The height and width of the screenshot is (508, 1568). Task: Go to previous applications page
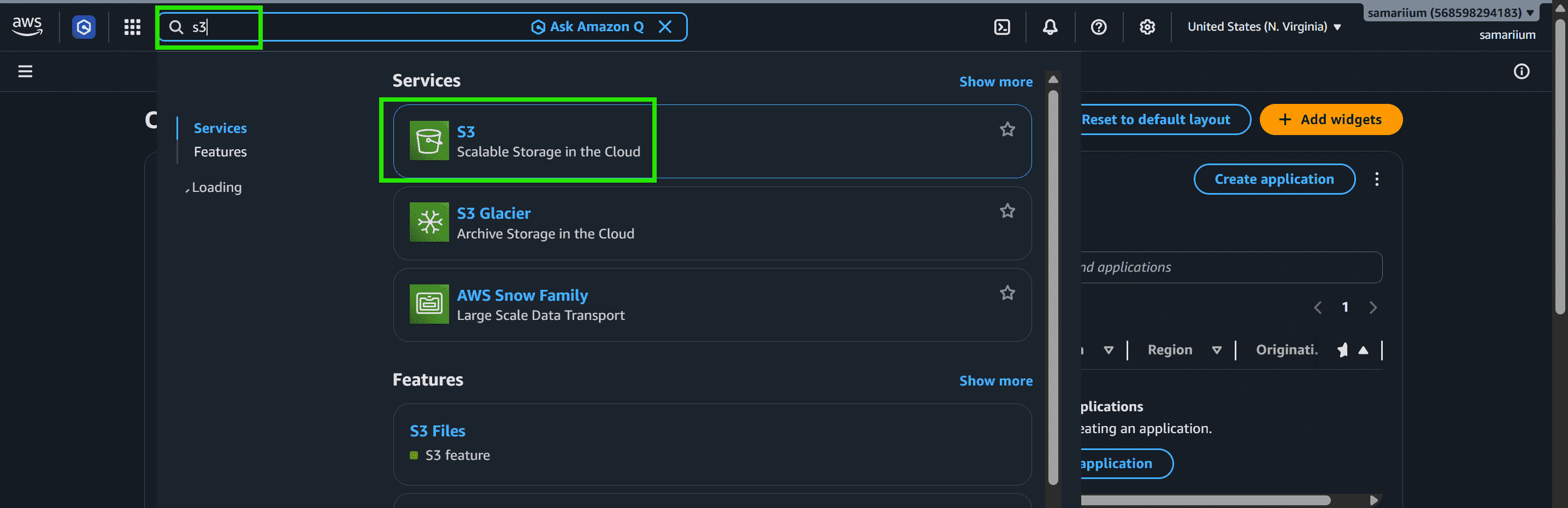coord(1318,308)
